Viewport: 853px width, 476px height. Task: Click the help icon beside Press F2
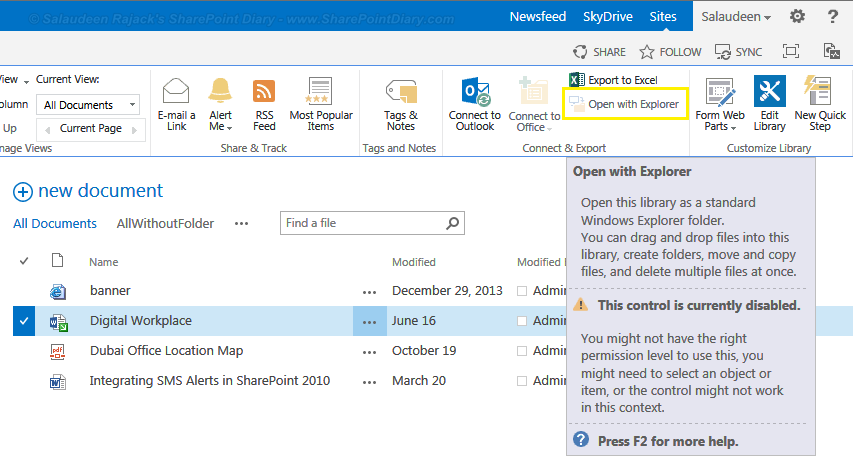coord(581,439)
